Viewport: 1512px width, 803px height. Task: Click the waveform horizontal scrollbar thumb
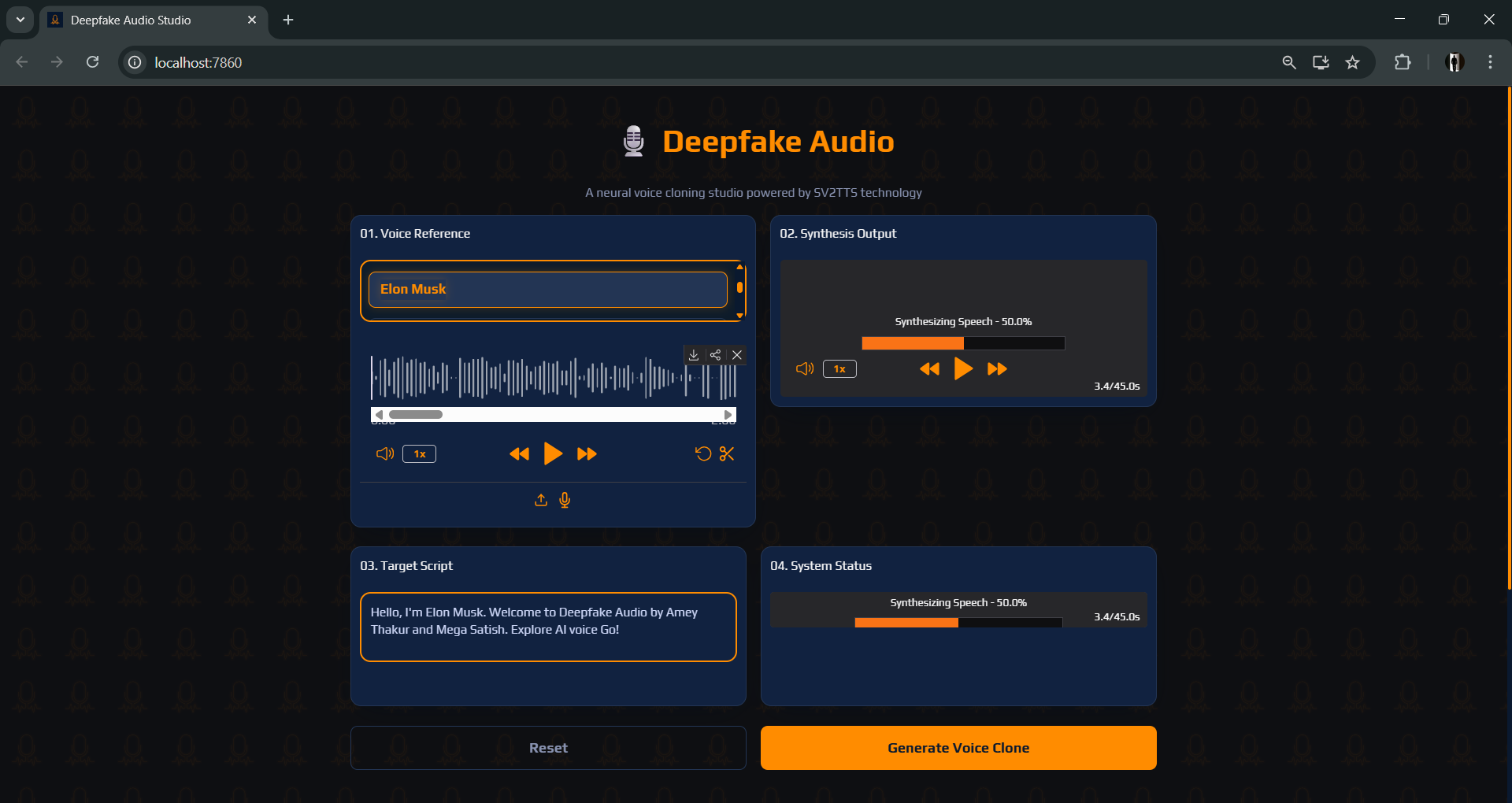[415, 415]
